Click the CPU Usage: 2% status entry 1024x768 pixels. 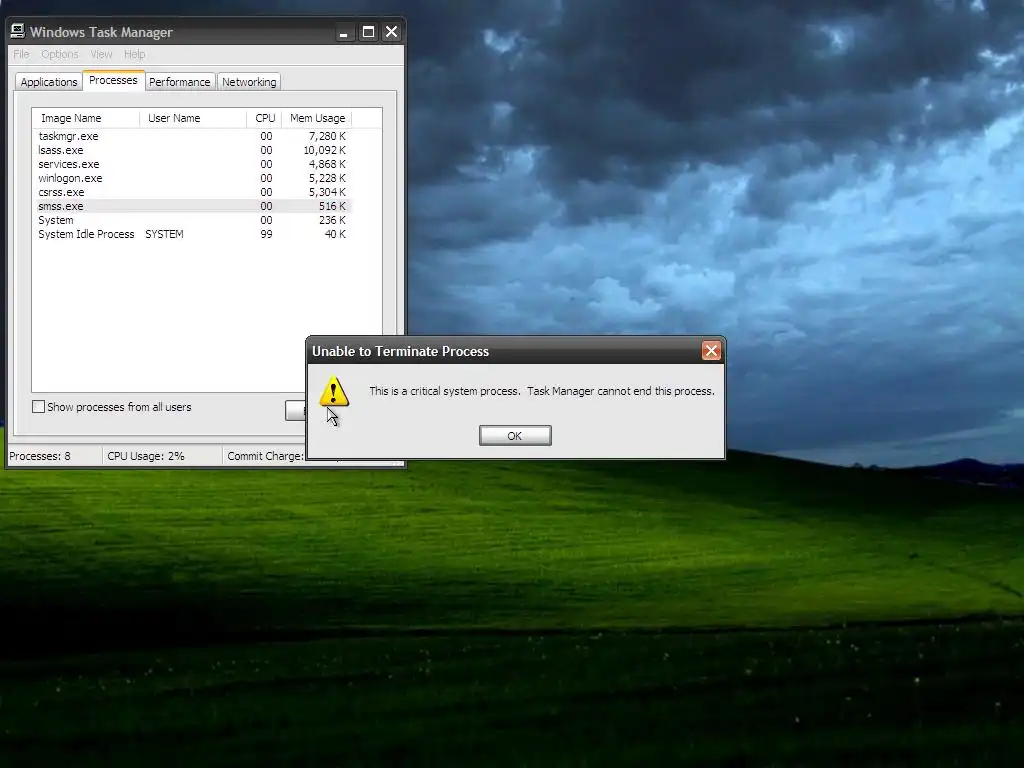click(x=146, y=456)
